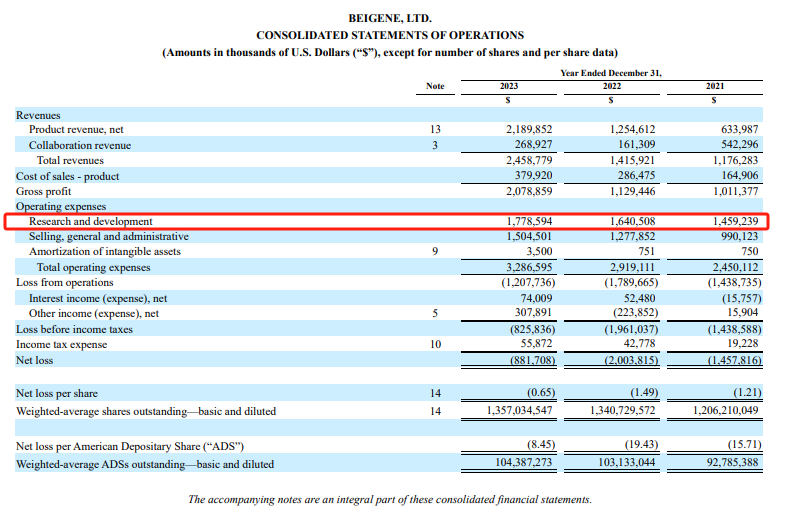Click product revenue value 1,254,612

pos(633,129)
